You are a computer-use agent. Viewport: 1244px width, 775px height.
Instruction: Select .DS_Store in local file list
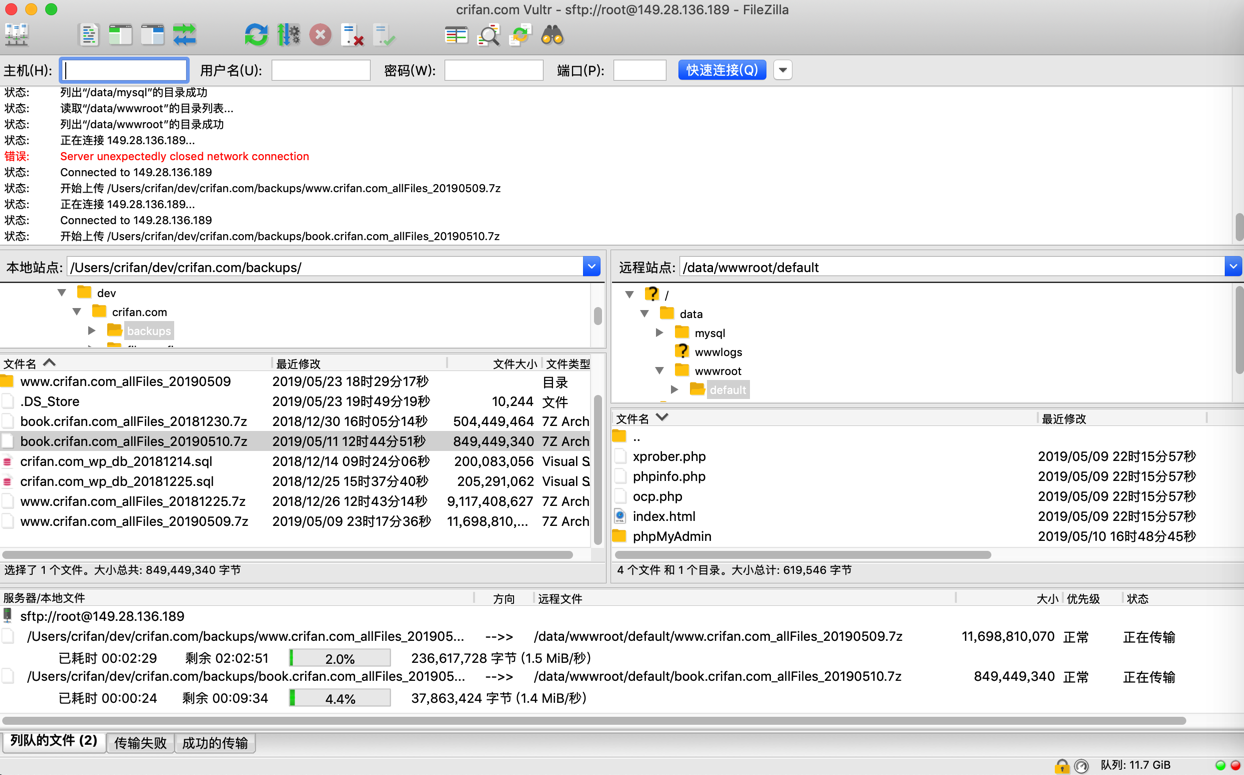[x=297, y=401]
